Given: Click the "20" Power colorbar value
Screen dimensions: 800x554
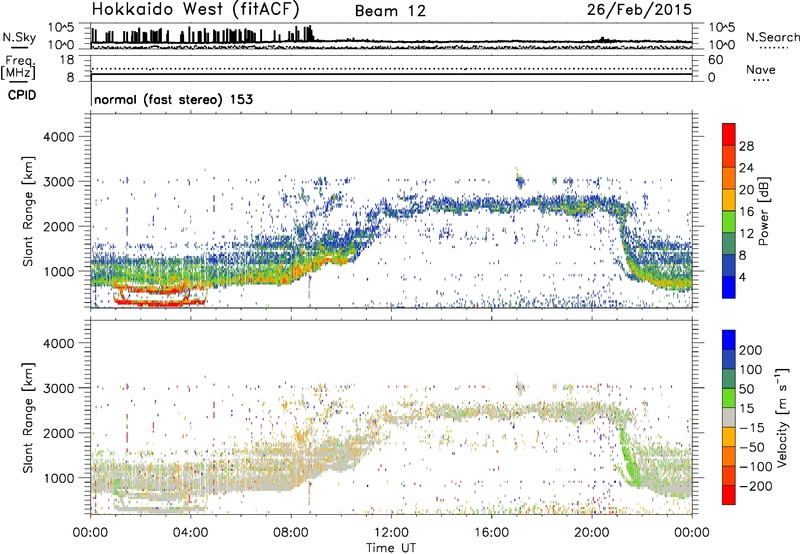Looking at the screenshot, I should click(x=746, y=190).
